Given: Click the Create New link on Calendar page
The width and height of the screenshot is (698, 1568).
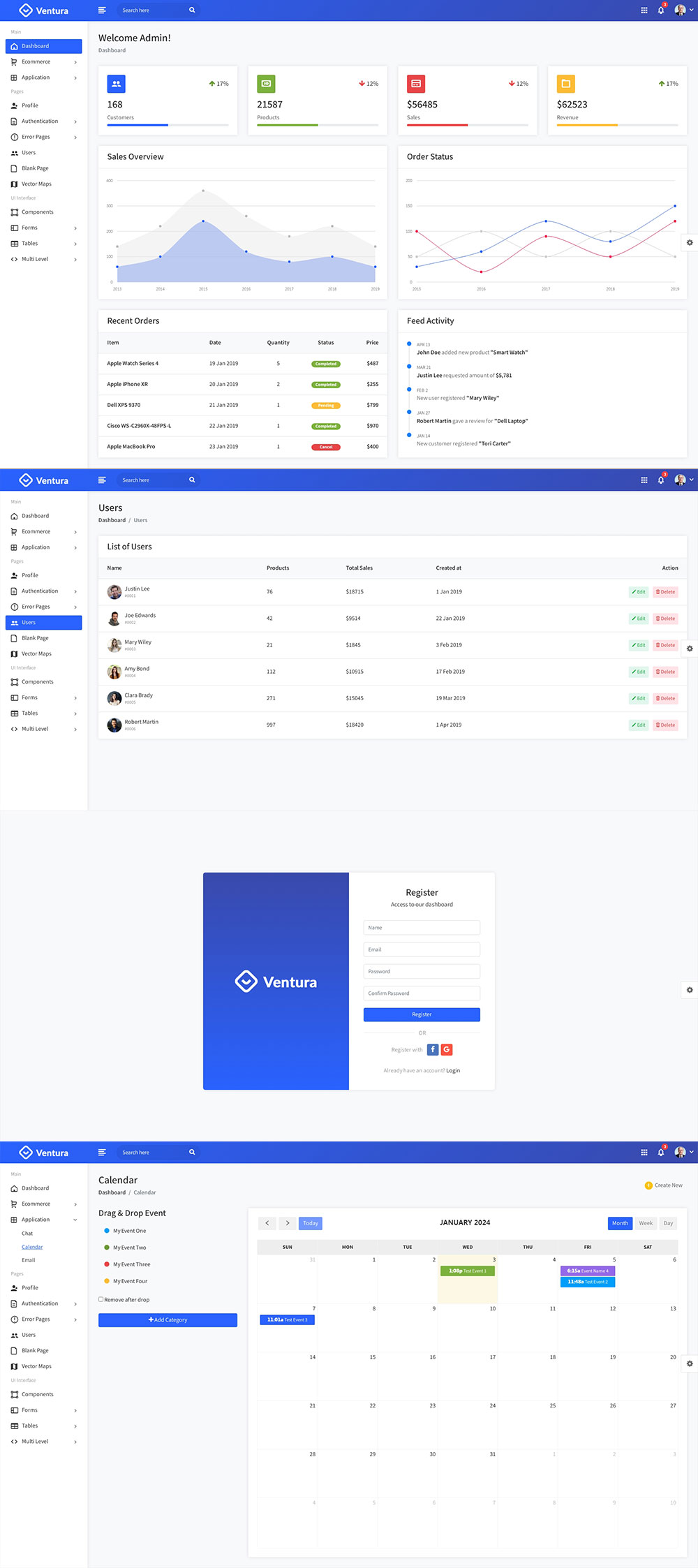Looking at the screenshot, I should (664, 1185).
